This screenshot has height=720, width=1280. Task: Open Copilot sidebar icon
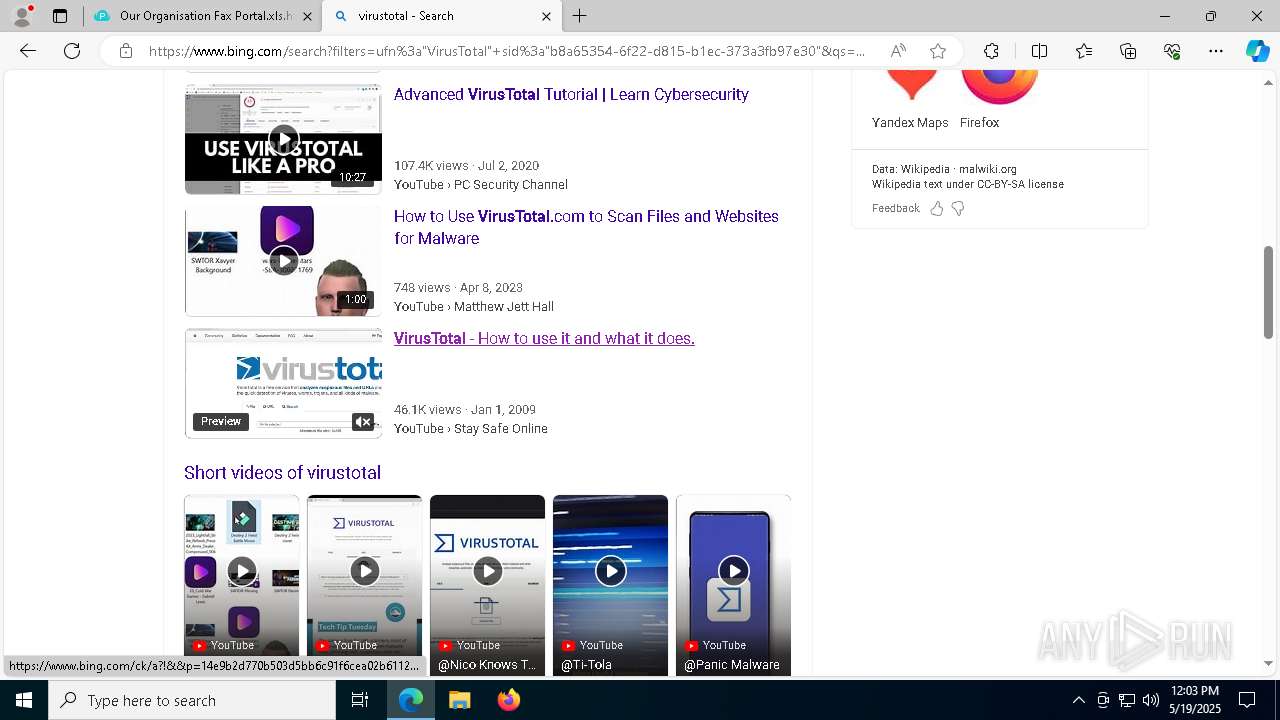1257,51
